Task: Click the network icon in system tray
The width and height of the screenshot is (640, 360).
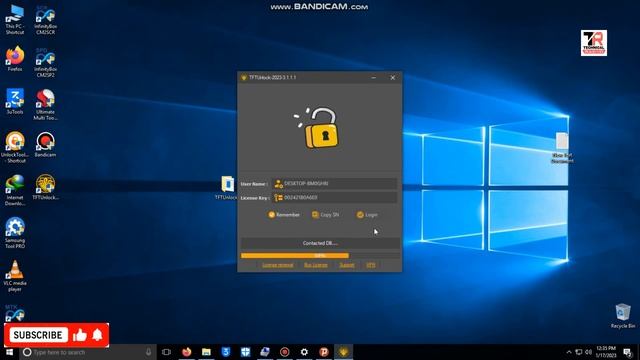Action: (579, 352)
